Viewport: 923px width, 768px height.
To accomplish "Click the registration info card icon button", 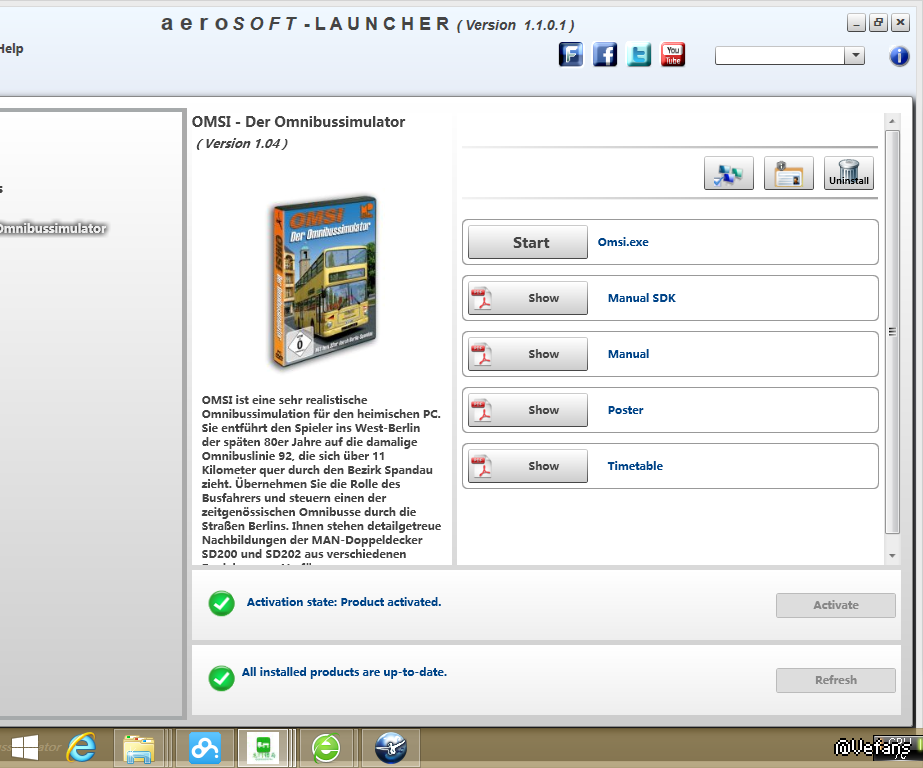I will click(x=788, y=173).
